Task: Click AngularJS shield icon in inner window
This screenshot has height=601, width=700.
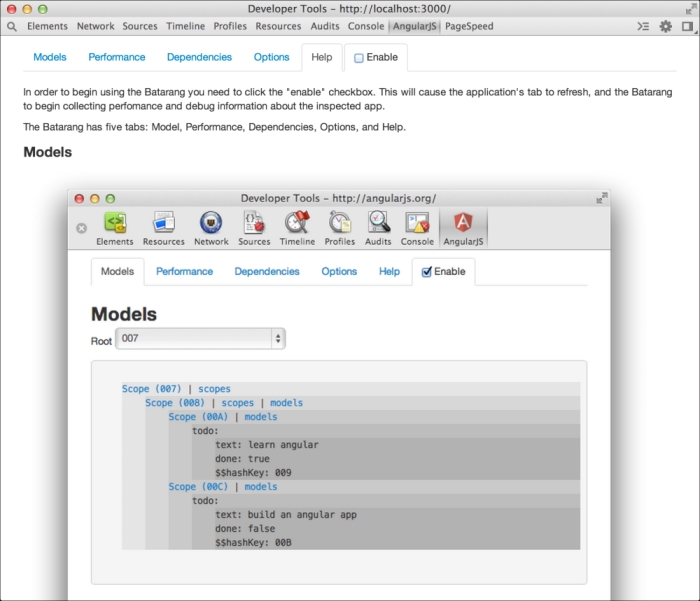Action: pos(463,222)
